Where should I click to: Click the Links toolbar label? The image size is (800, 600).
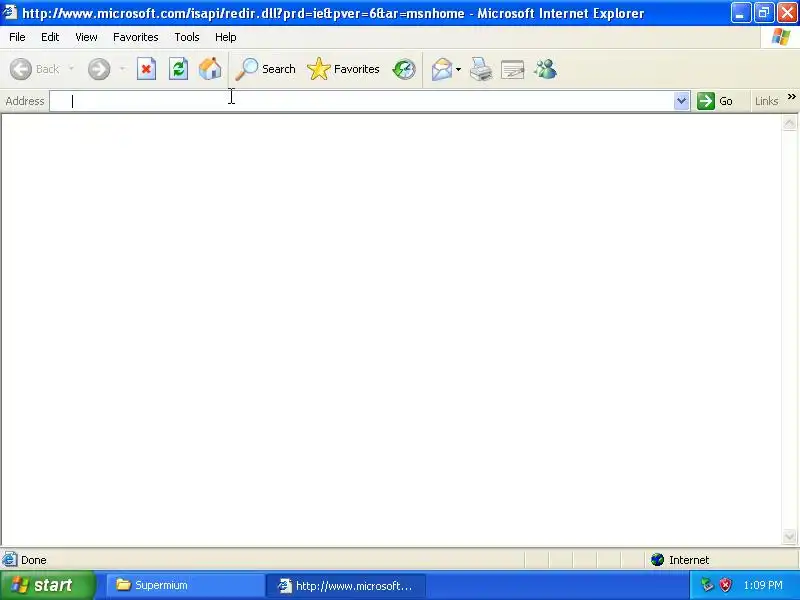[766, 101]
